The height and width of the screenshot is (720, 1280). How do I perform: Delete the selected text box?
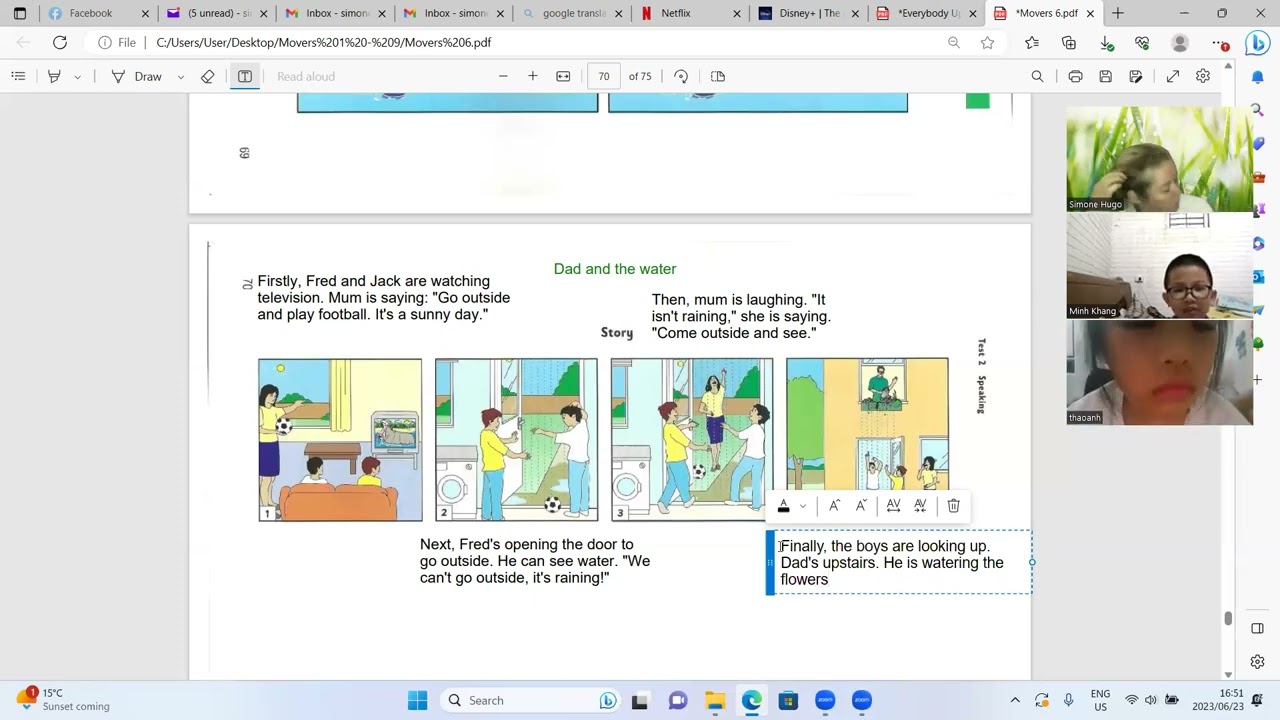(953, 506)
